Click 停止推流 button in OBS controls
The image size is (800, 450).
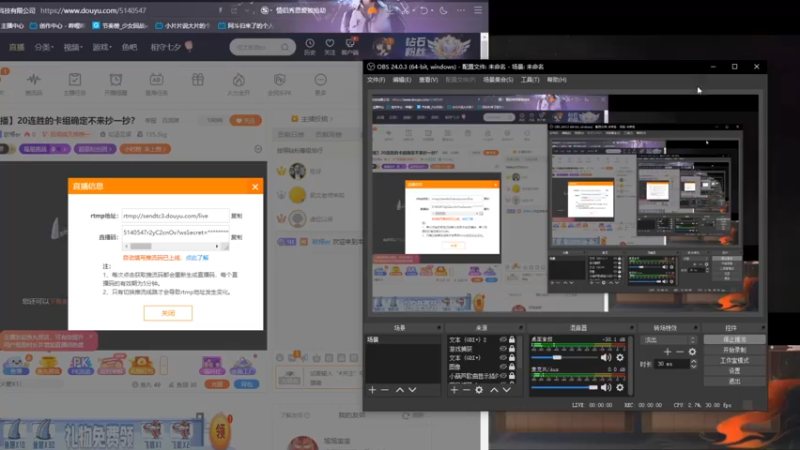pyautogui.click(x=734, y=339)
